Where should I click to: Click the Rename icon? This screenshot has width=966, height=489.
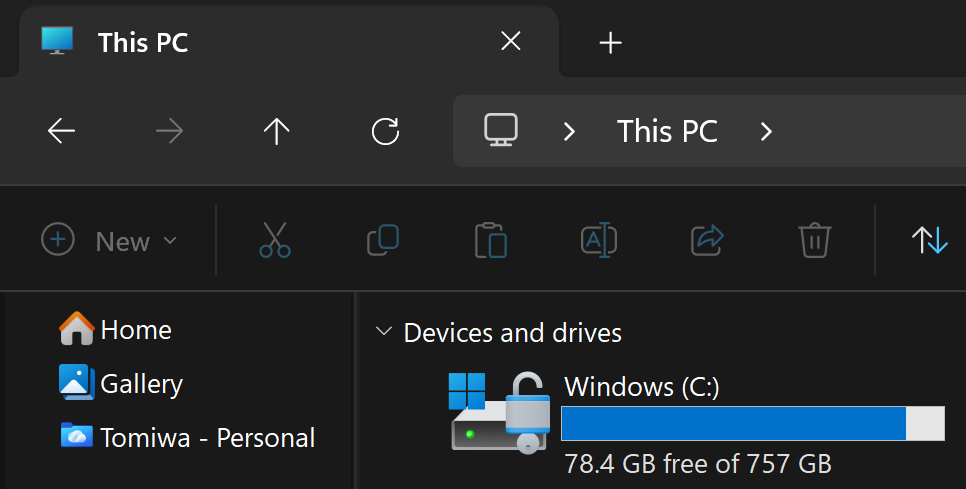[599, 240]
